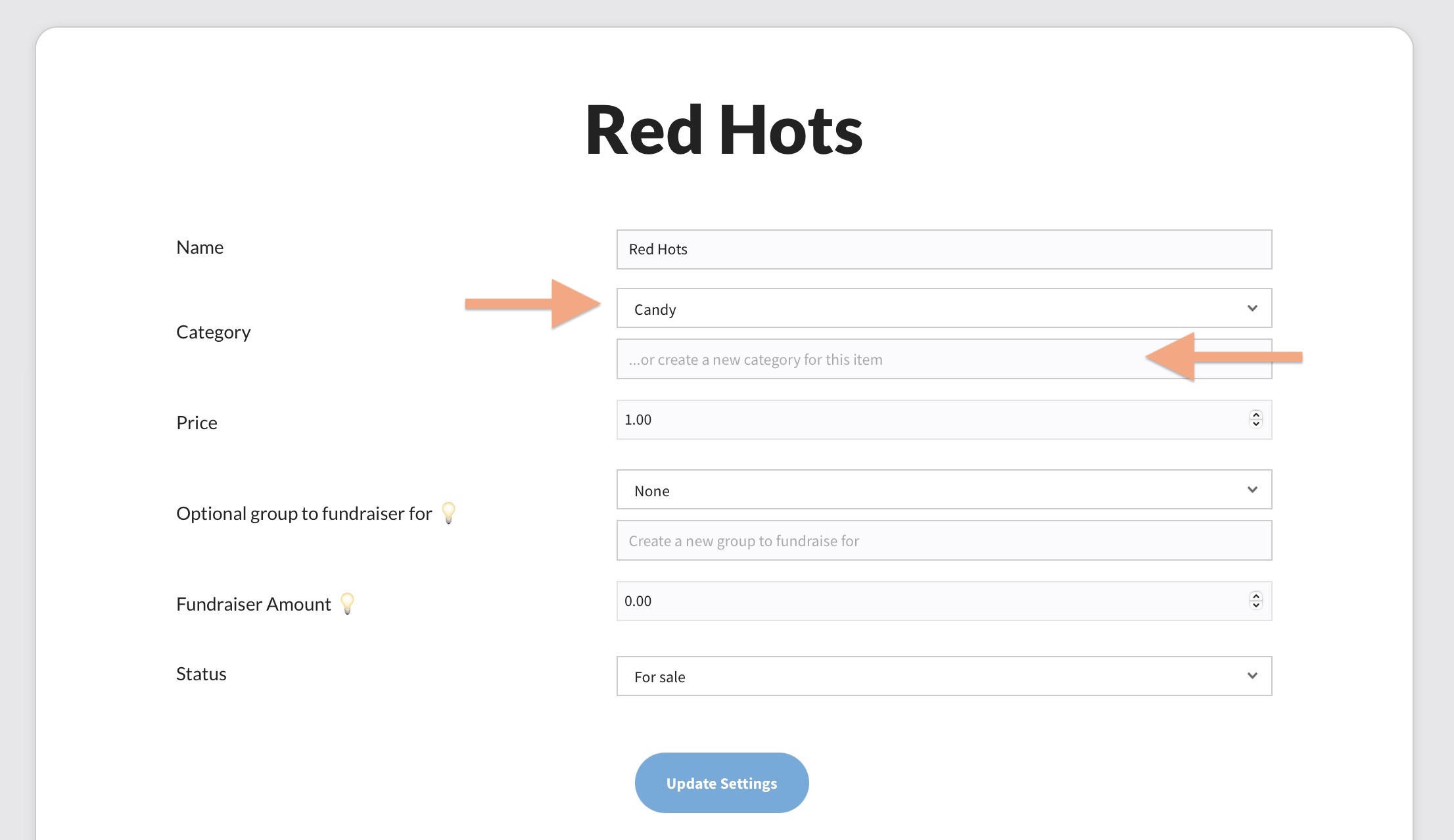Image resolution: width=1454 pixels, height=840 pixels.
Task: Click the Name field label
Action: point(200,248)
